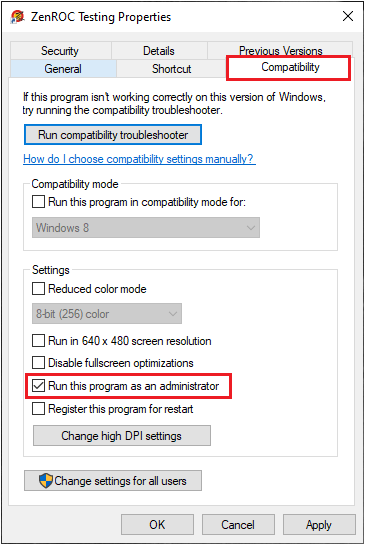
Task: Uncheck Run this program as an administrator
Action: click(x=38, y=385)
